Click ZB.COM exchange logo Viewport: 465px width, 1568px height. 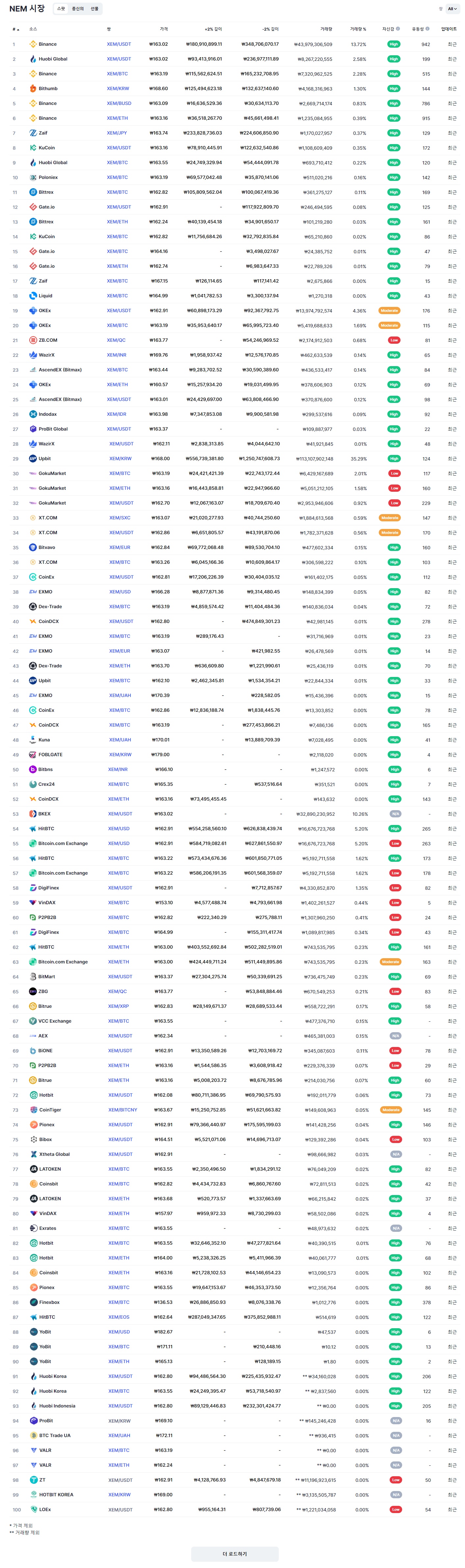pos(33,340)
